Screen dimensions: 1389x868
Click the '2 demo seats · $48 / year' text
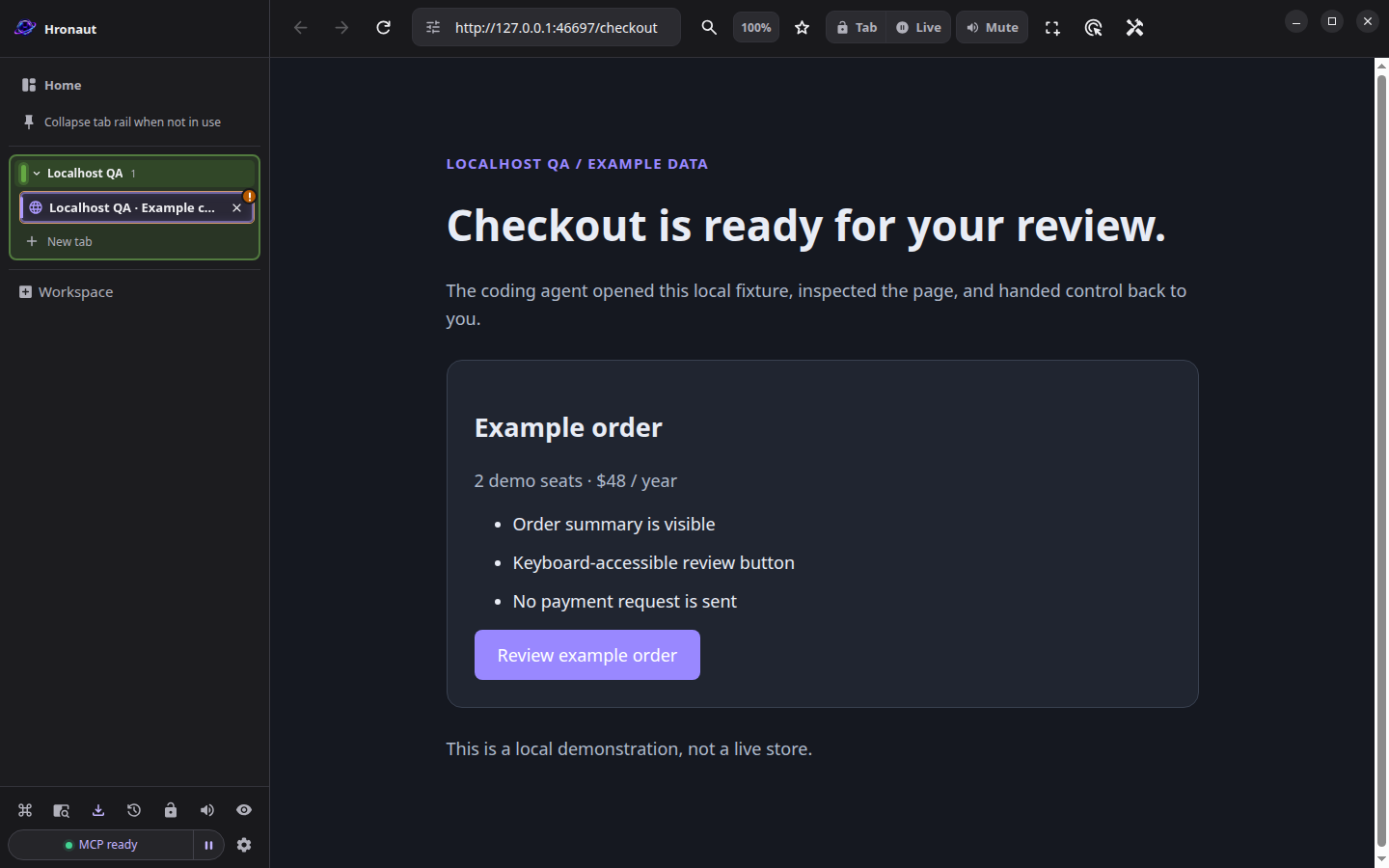[576, 480]
